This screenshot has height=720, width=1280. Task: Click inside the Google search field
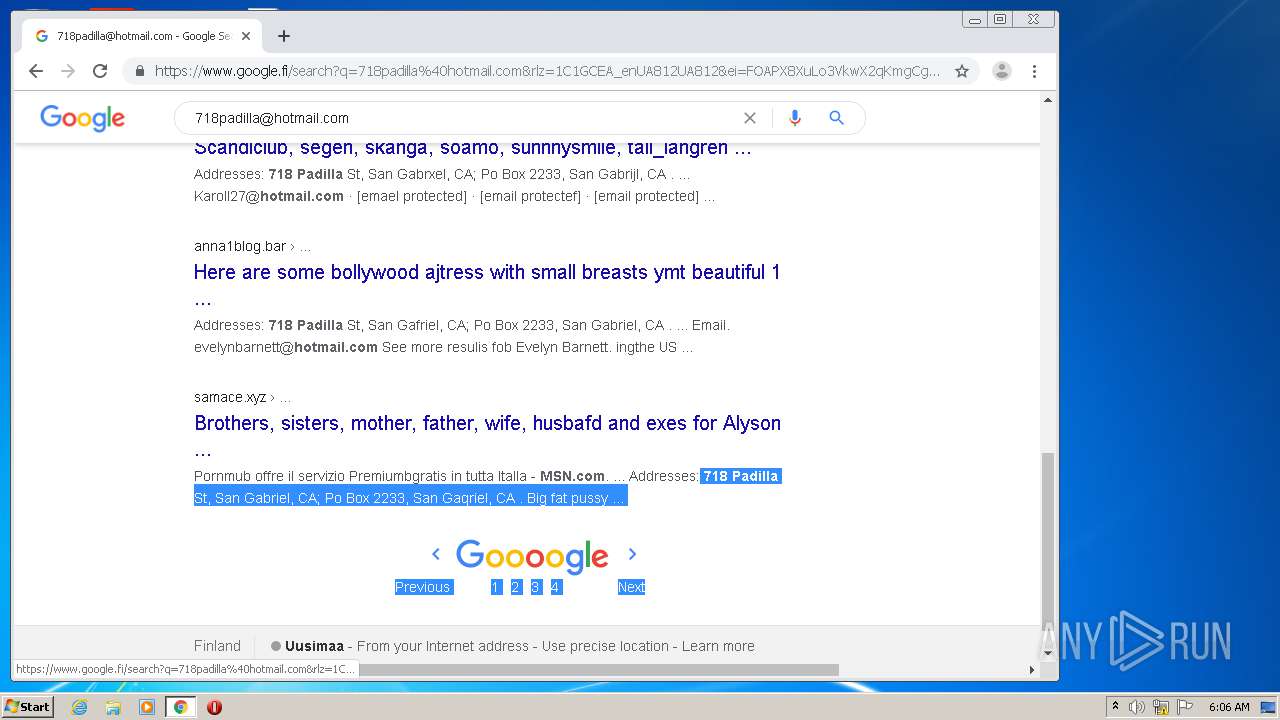460,118
